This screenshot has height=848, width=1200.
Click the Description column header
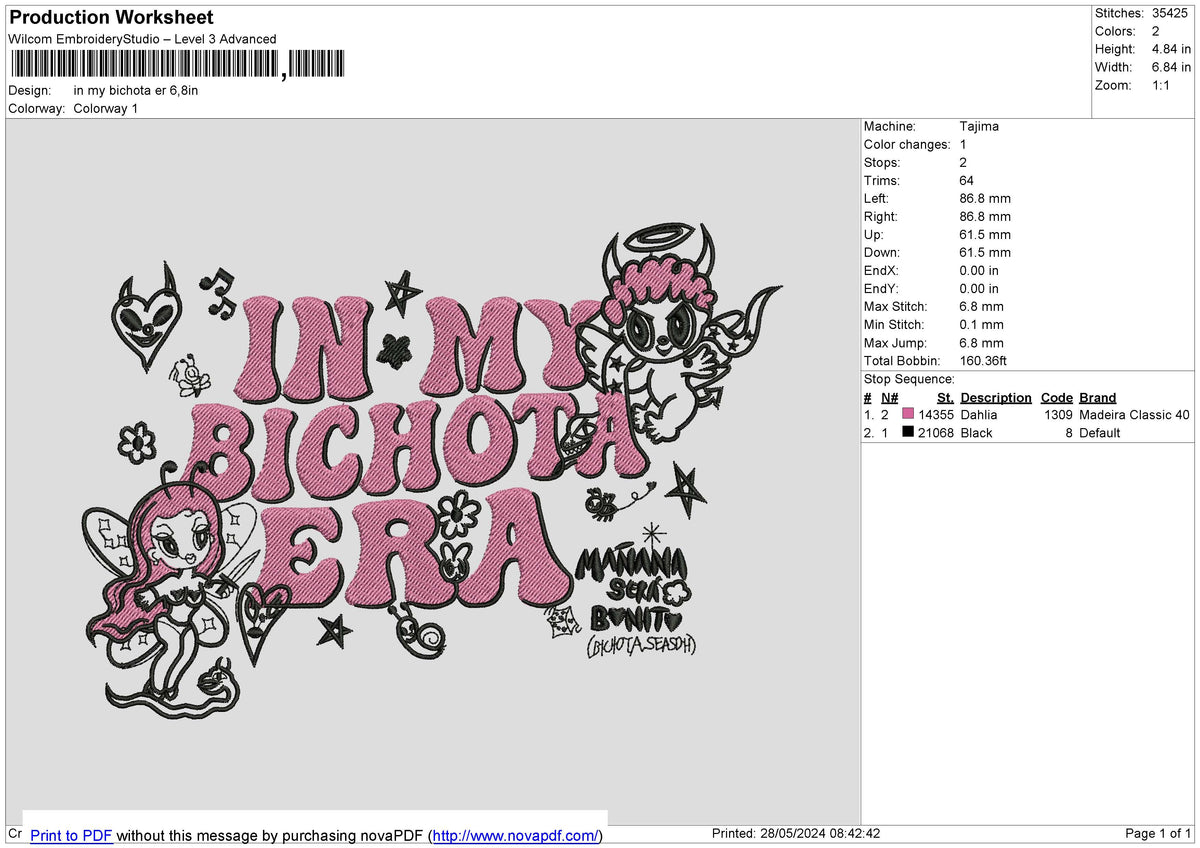pyautogui.click(x=996, y=398)
